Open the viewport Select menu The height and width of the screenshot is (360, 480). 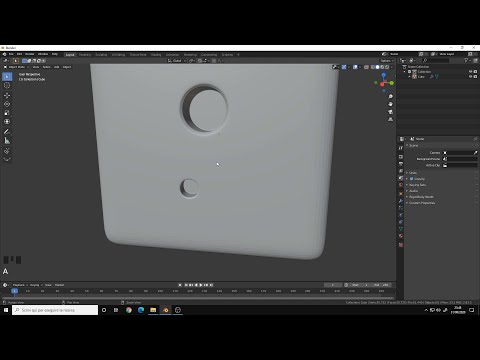[47, 67]
